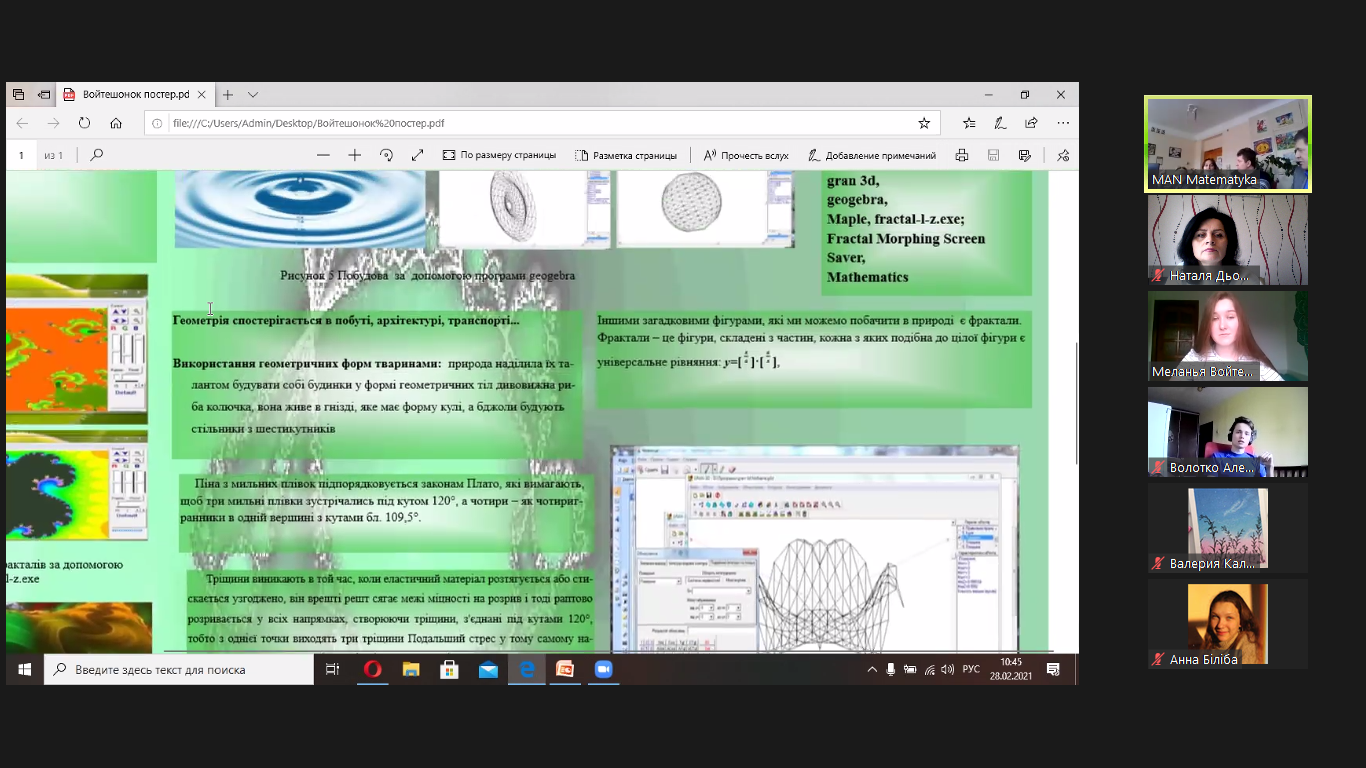Click the page number field
The height and width of the screenshot is (768, 1366).
click(x=20, y=155)
